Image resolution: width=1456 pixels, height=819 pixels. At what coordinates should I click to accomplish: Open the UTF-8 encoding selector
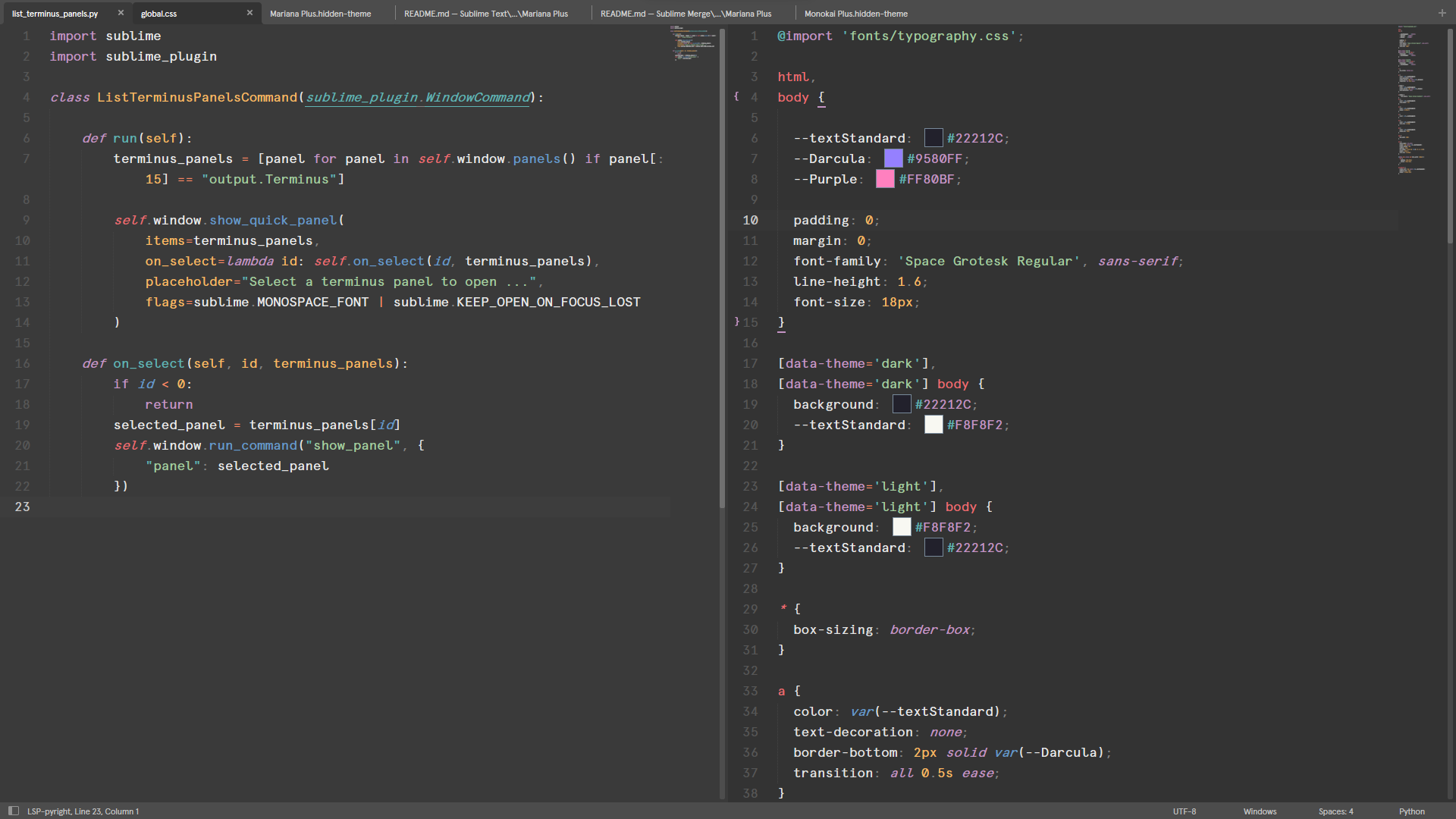click(1184, 811)
